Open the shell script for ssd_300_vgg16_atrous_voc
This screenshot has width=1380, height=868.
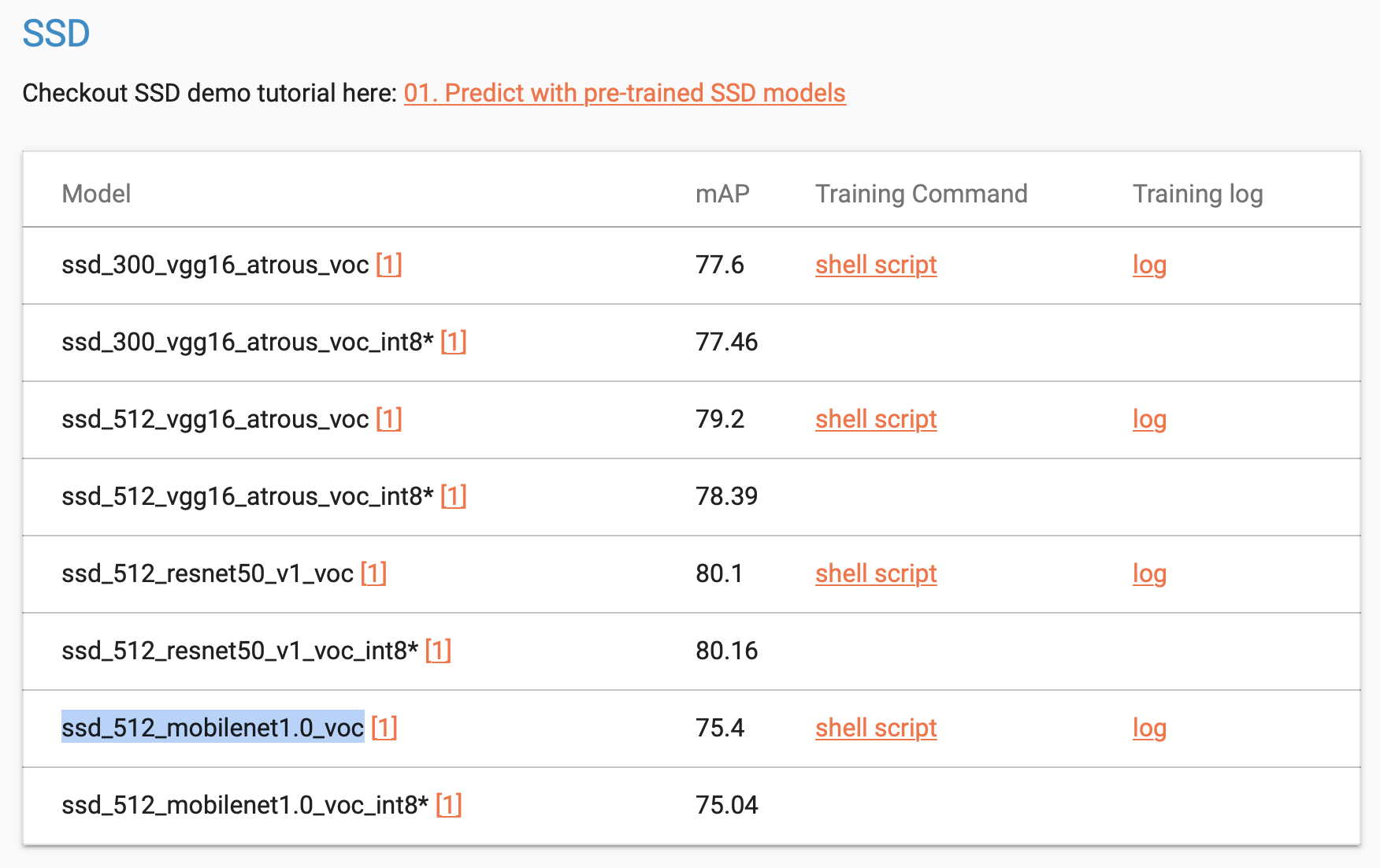click(x=875, y=265)
